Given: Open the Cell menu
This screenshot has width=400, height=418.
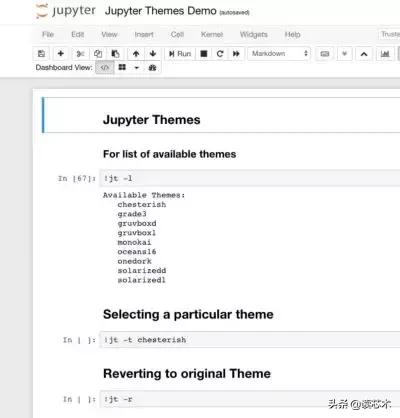Looking at the screenshot, I should 177,35.
